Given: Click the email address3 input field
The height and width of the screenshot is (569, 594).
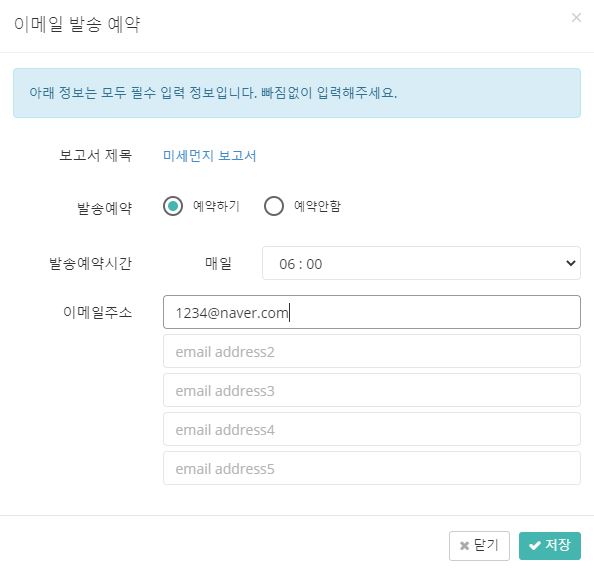Looking at the screenshot, I should (x=372, y=390).
